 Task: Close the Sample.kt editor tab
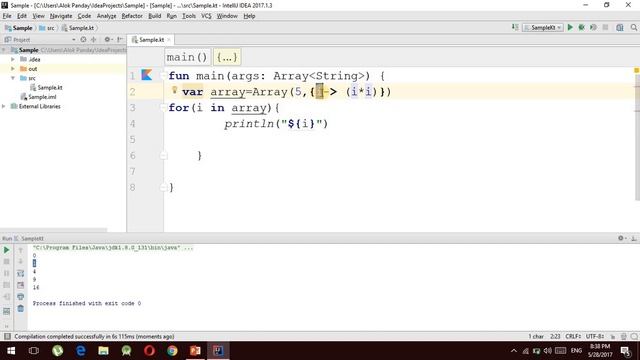point(169,40)
